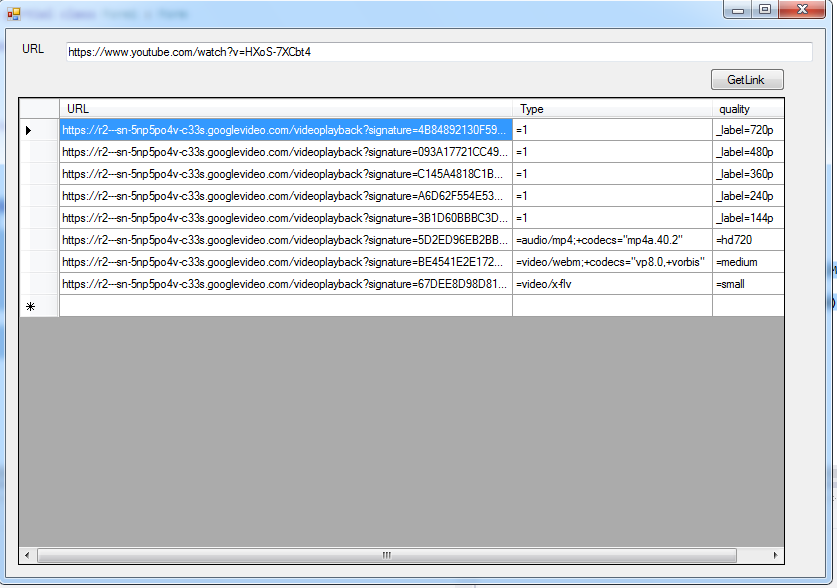The height and width of the screenshot is (588, 837).
Task: Click row header of the 480p row
Action: tap(39, 152)
